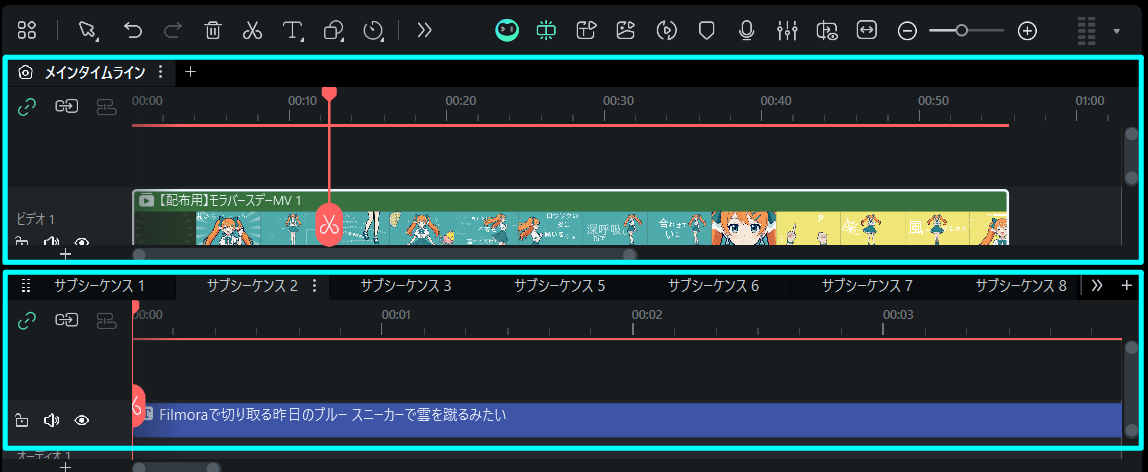Undo the last action

[133, 30]
